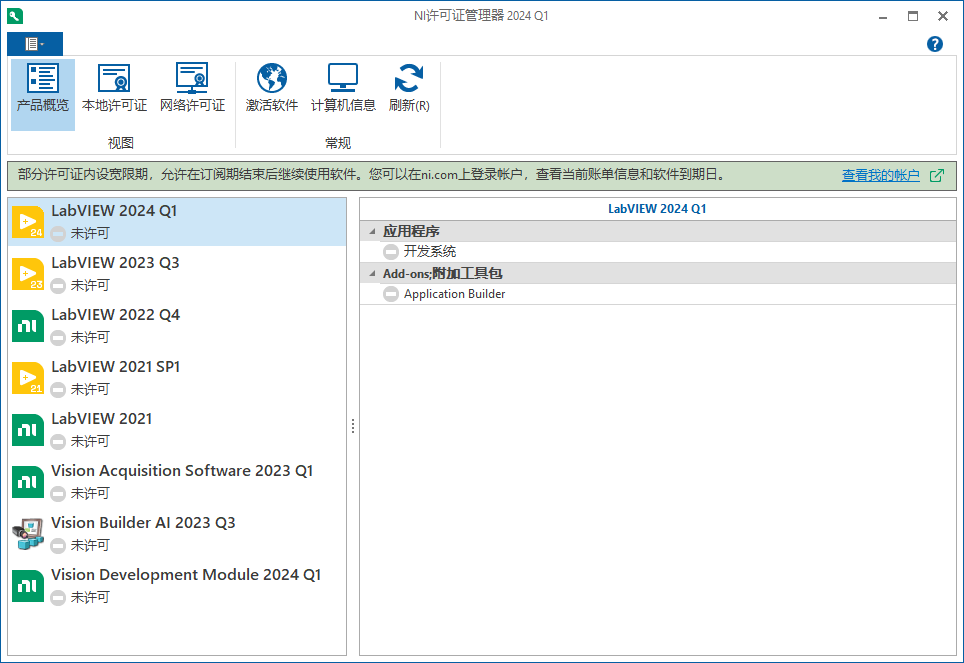This screenshot has height=663, width=964.
Task: Click the status icon beside Application Builder
Action: pos(391,294)
